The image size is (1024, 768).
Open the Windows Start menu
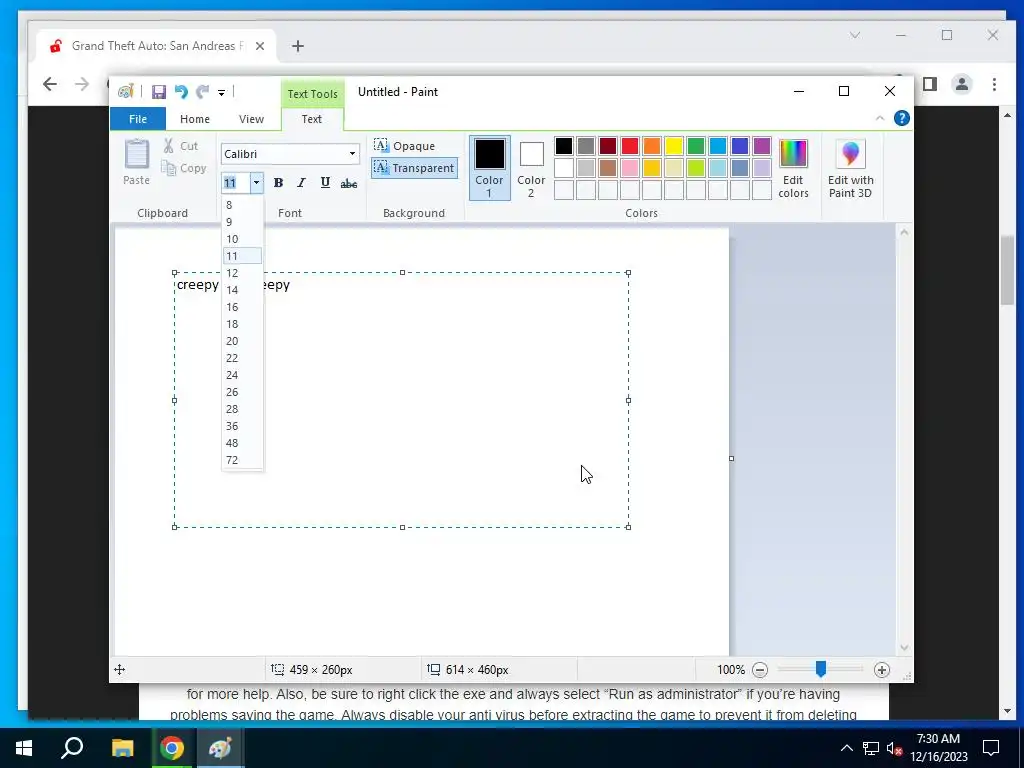24,748
